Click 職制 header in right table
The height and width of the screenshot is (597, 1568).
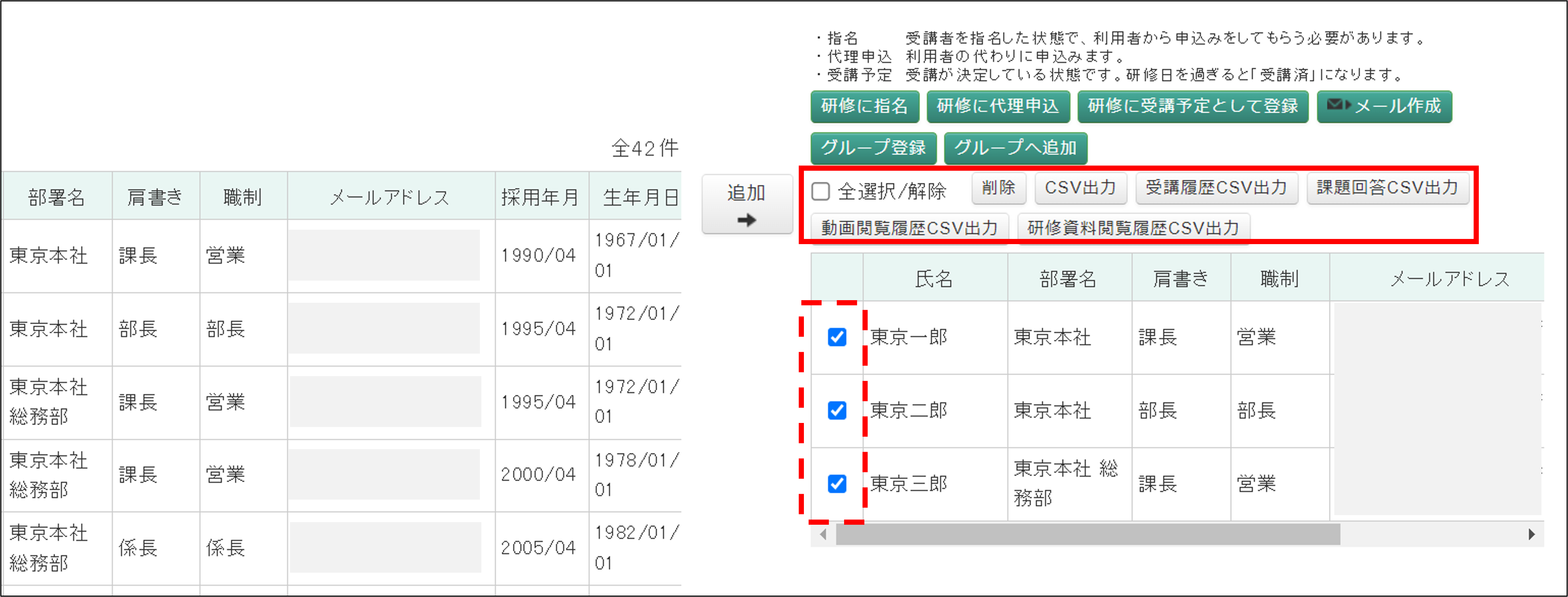[1279, 278]
